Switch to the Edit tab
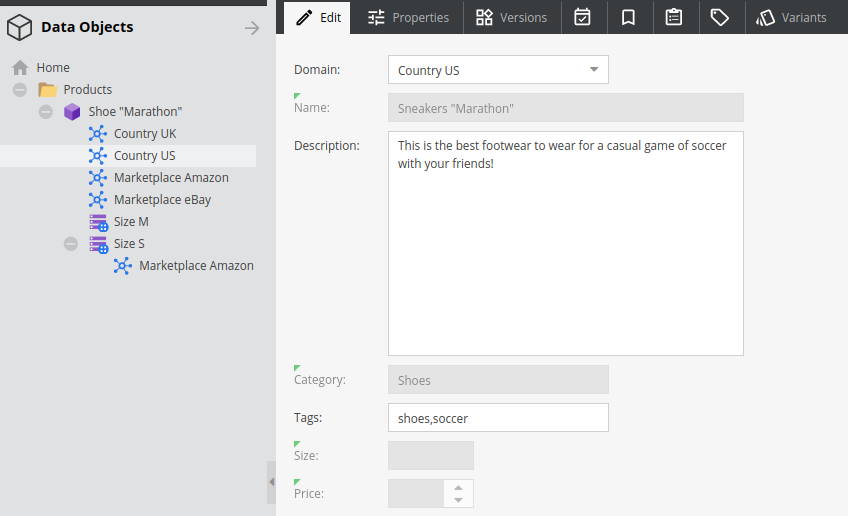The height and width of the screenshot is (516, 848). tap(317, 18)
